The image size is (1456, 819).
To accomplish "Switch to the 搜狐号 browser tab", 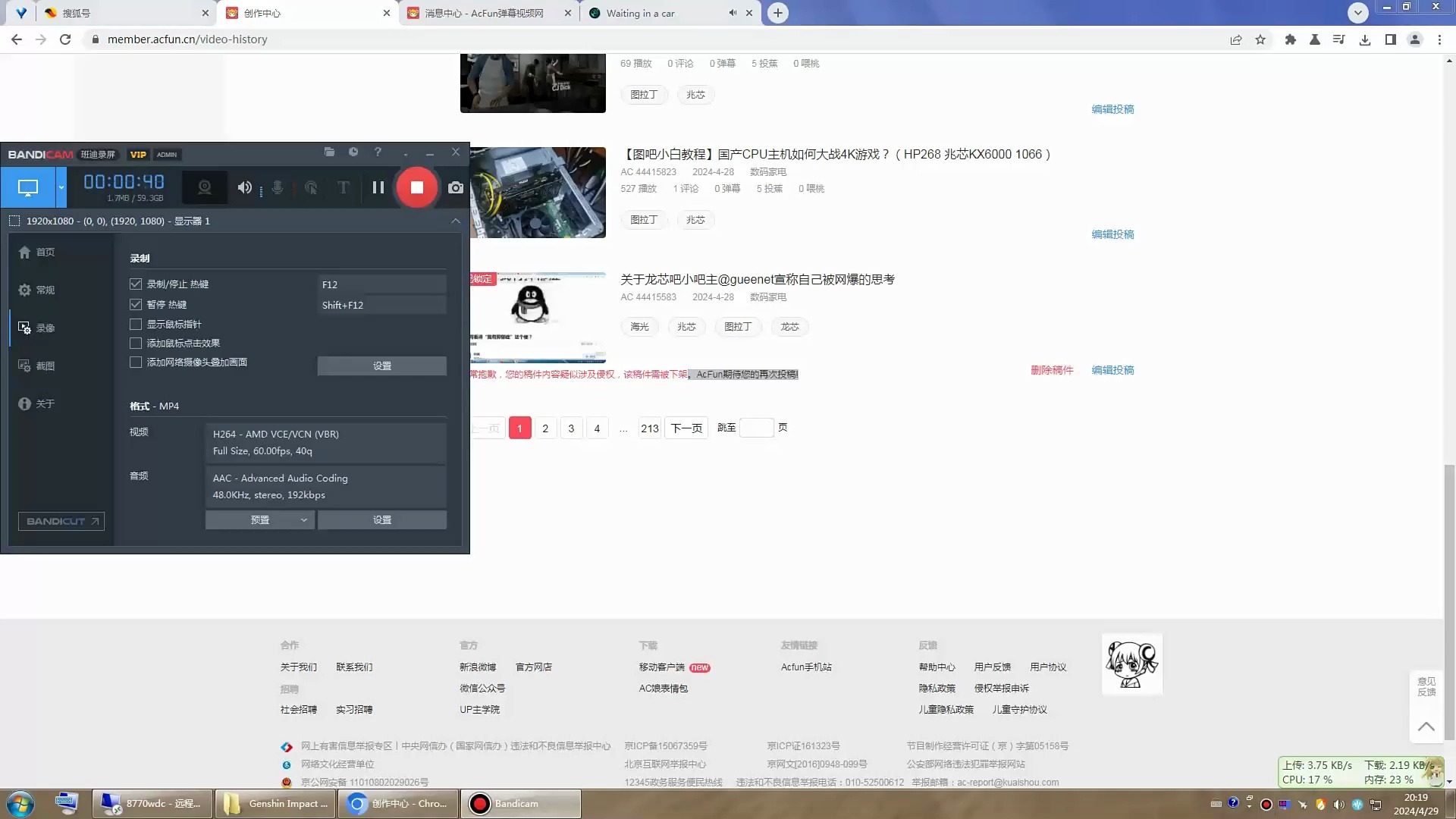I will (x=125, y=13).
